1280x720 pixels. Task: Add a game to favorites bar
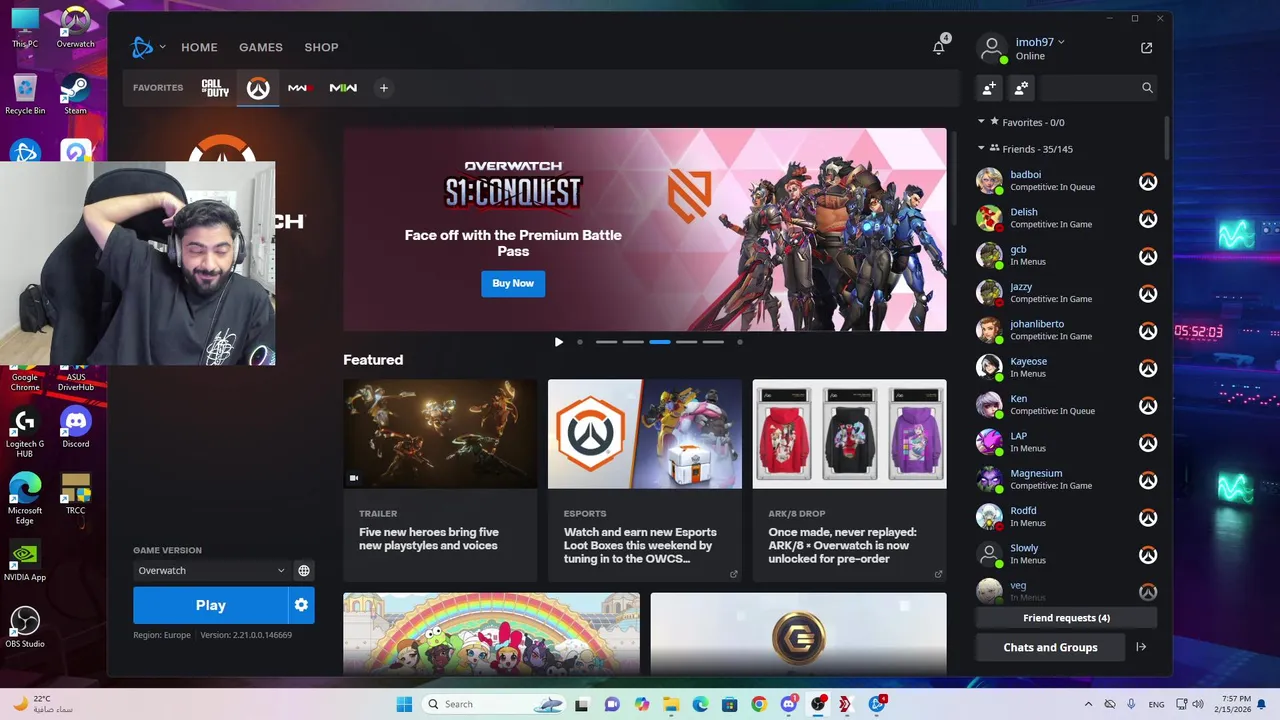(x=383, y=88)
